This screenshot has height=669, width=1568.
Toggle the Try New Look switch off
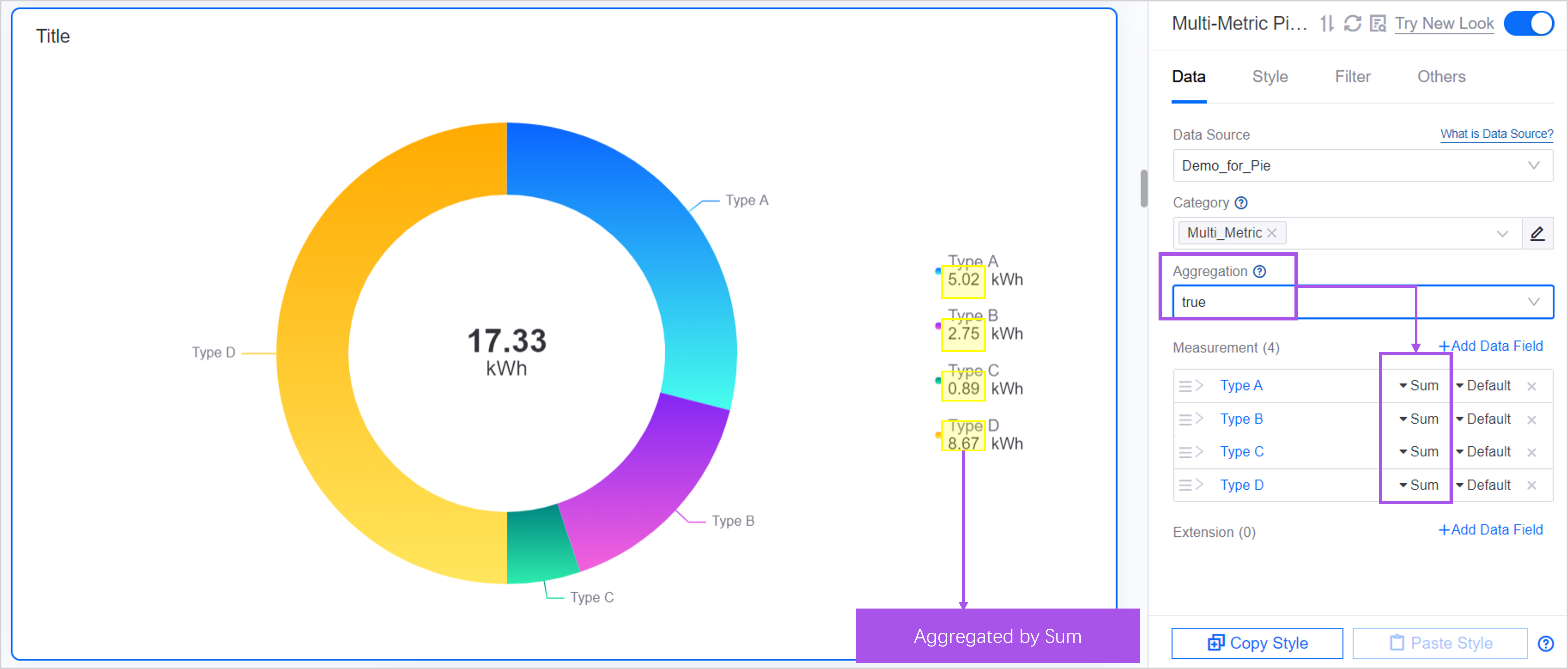[1529, 24]
